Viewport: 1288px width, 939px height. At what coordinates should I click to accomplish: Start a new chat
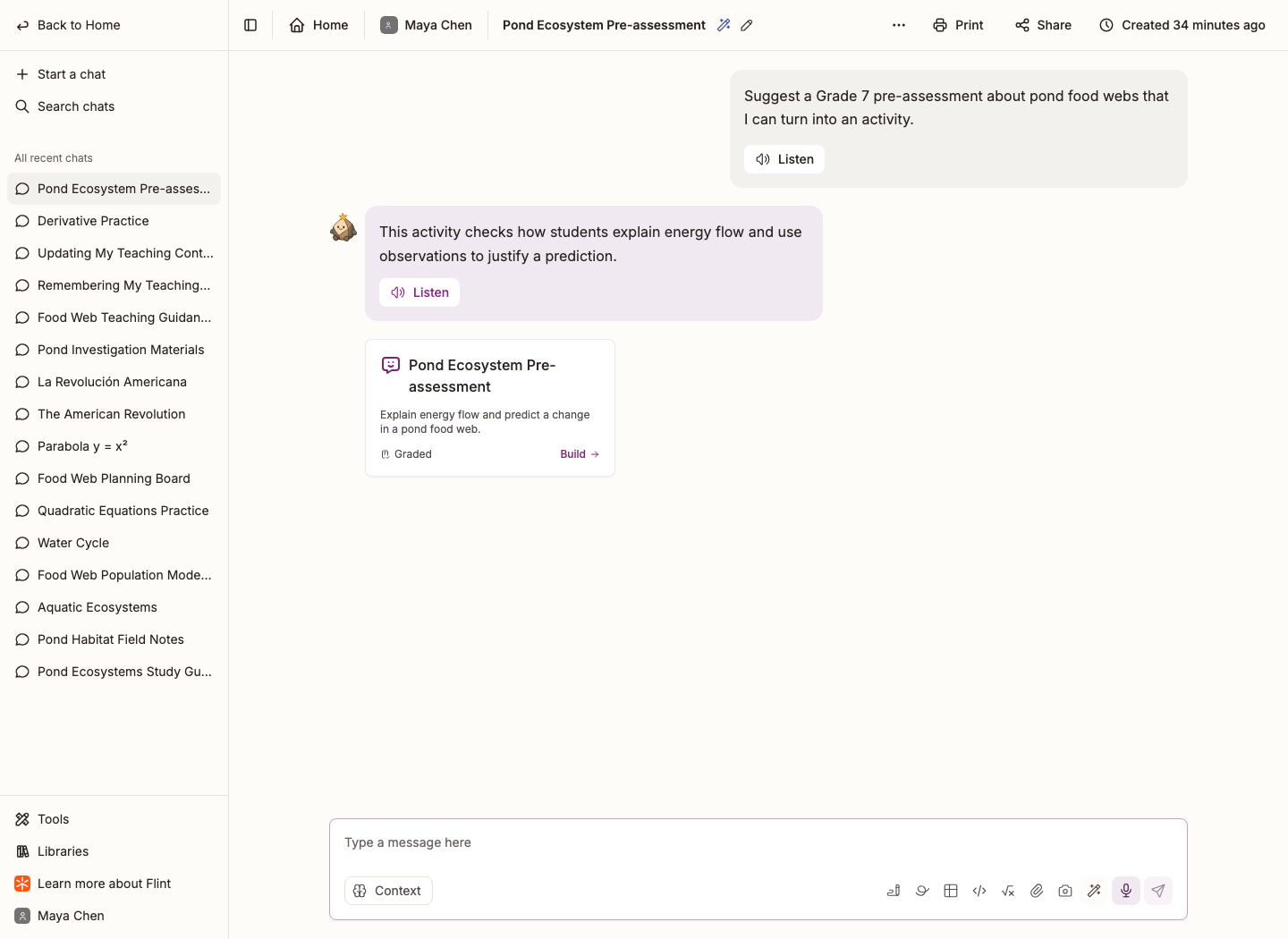[114, 74]
